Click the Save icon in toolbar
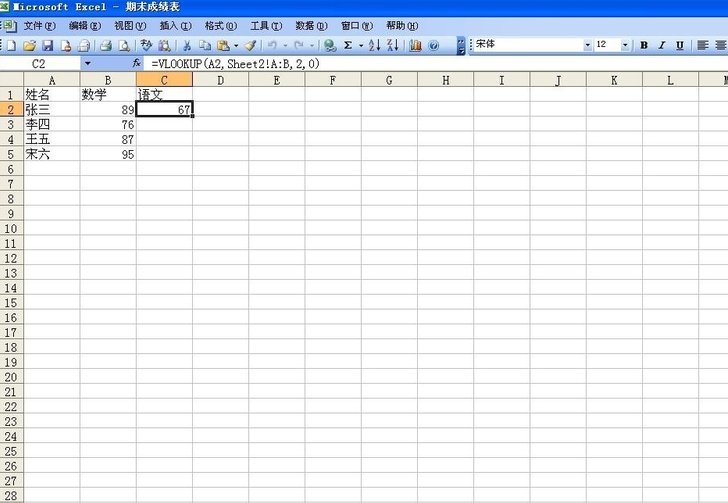728x503 pixels. [x=47, y=45]
